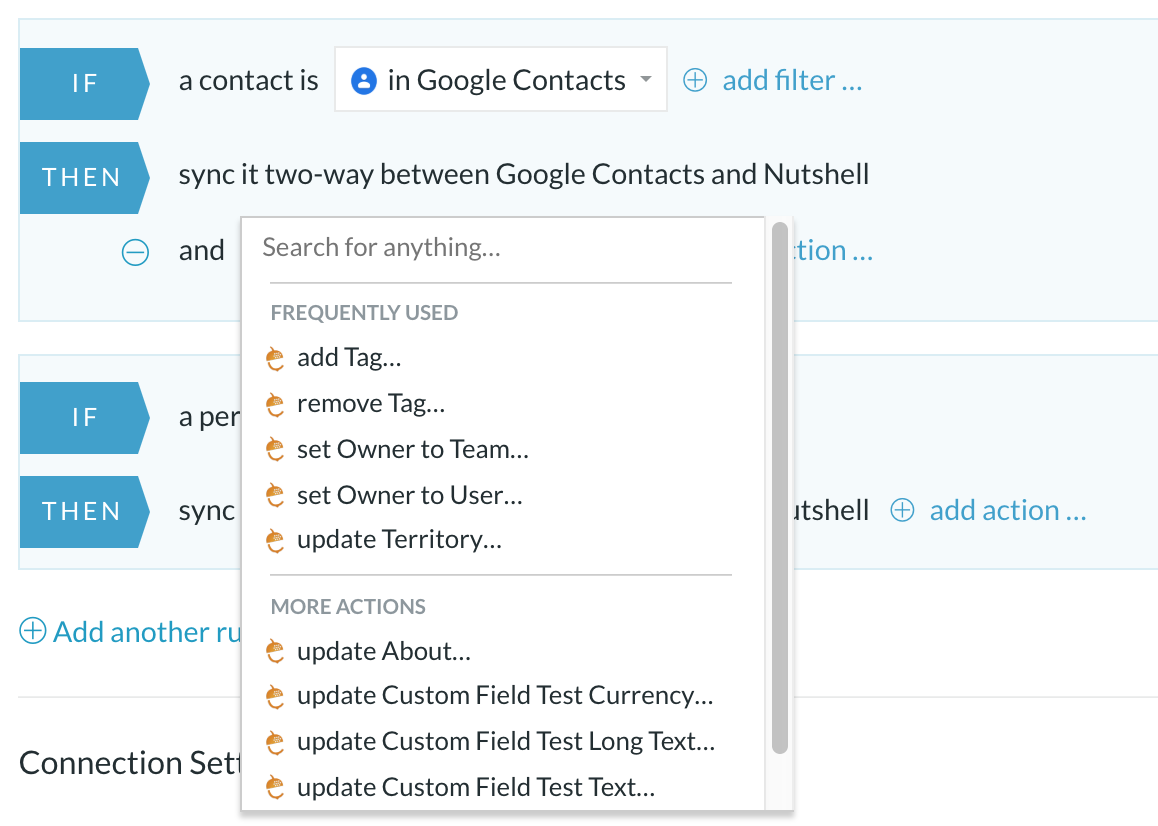Click the Google Contacts person icon
1158x826 pixels.
click(x=363, y=81)
